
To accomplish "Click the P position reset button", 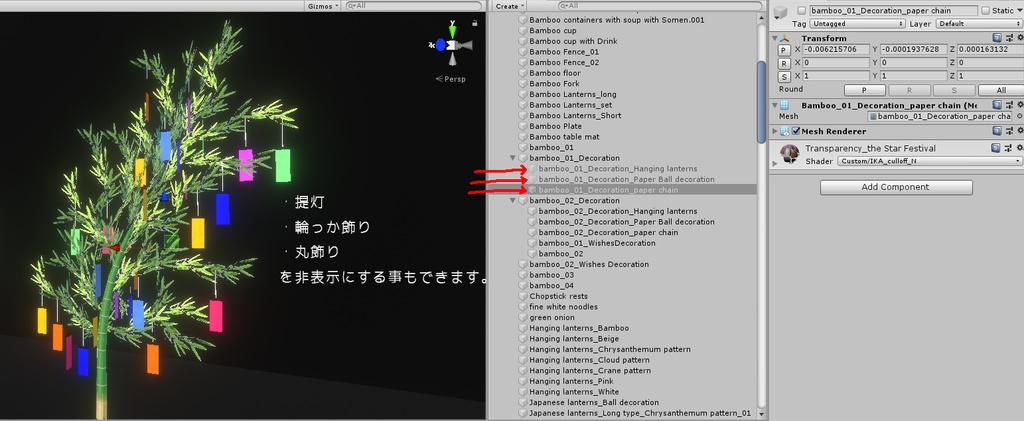I will [x=784, y=50].
